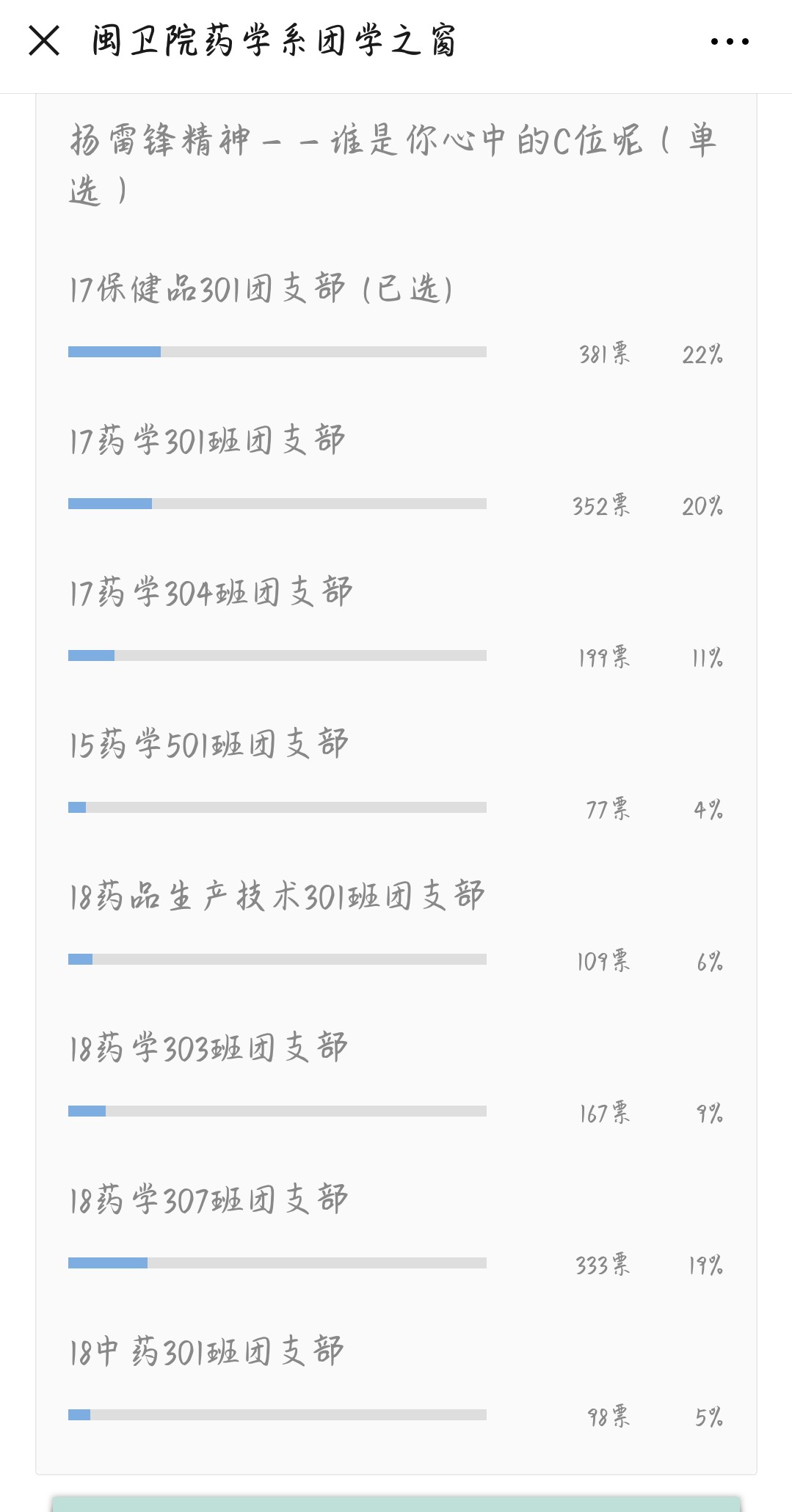Tap the 381票 vote count

point(604,354)
